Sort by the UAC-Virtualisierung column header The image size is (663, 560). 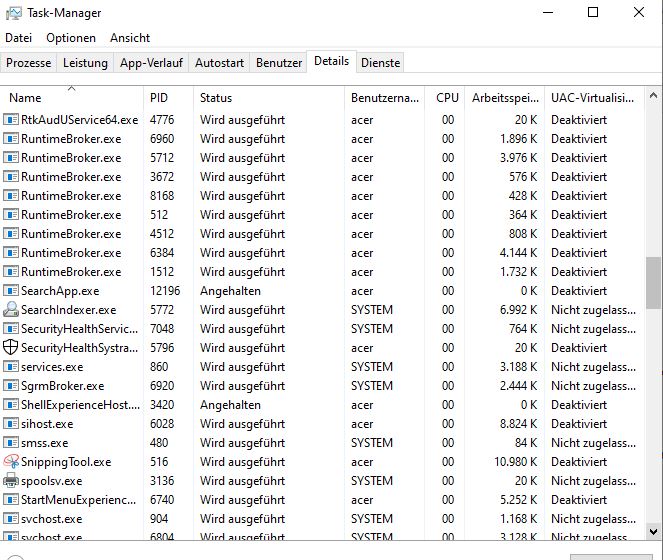[595, 98]
